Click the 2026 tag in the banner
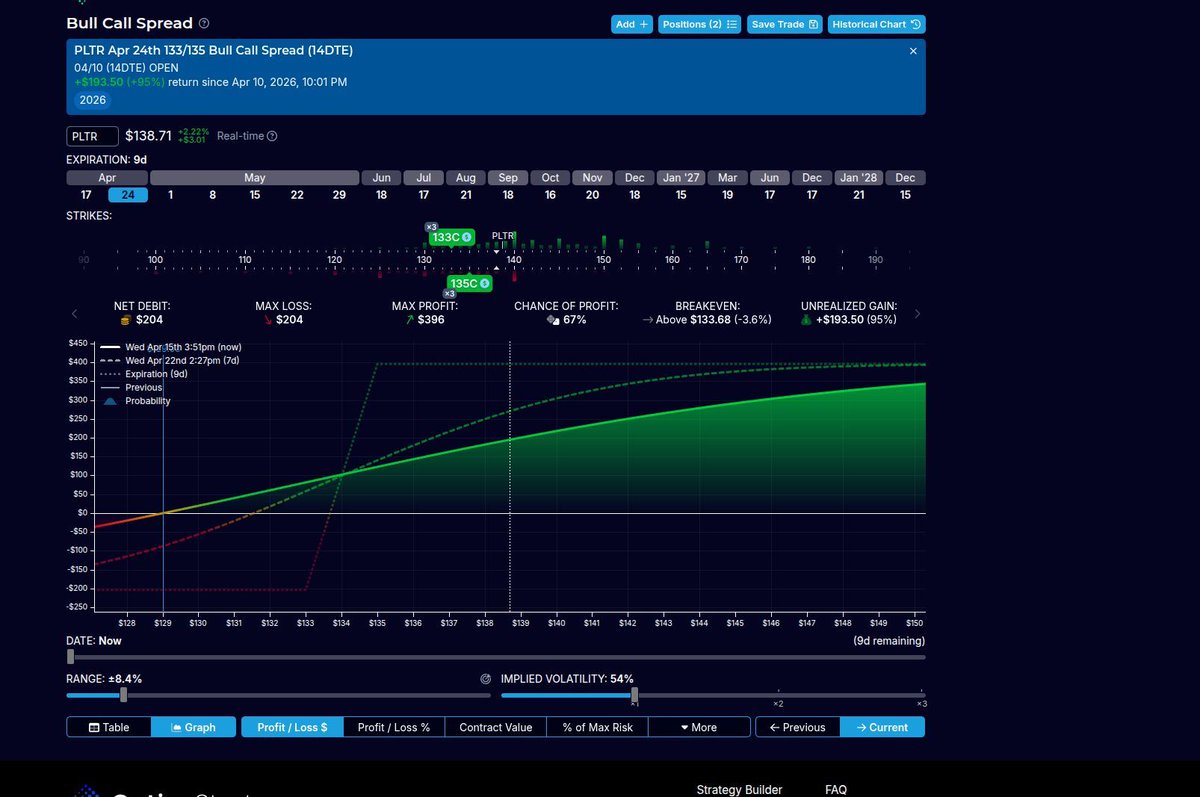This screenshot has height=797, width=1200. pyautogui.click(x=92, y=100)
